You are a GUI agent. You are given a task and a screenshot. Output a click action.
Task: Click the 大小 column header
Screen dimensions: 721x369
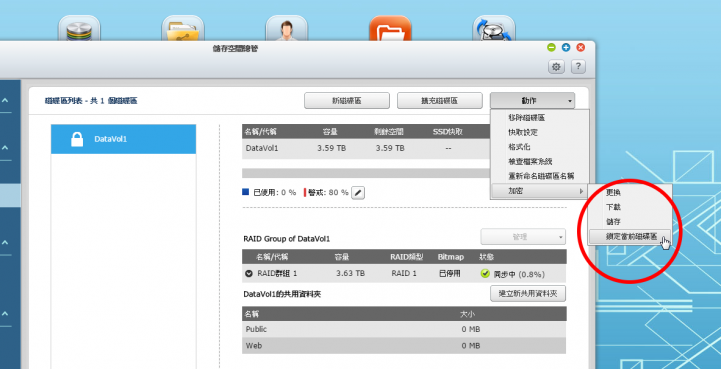[x=468, y=314]
